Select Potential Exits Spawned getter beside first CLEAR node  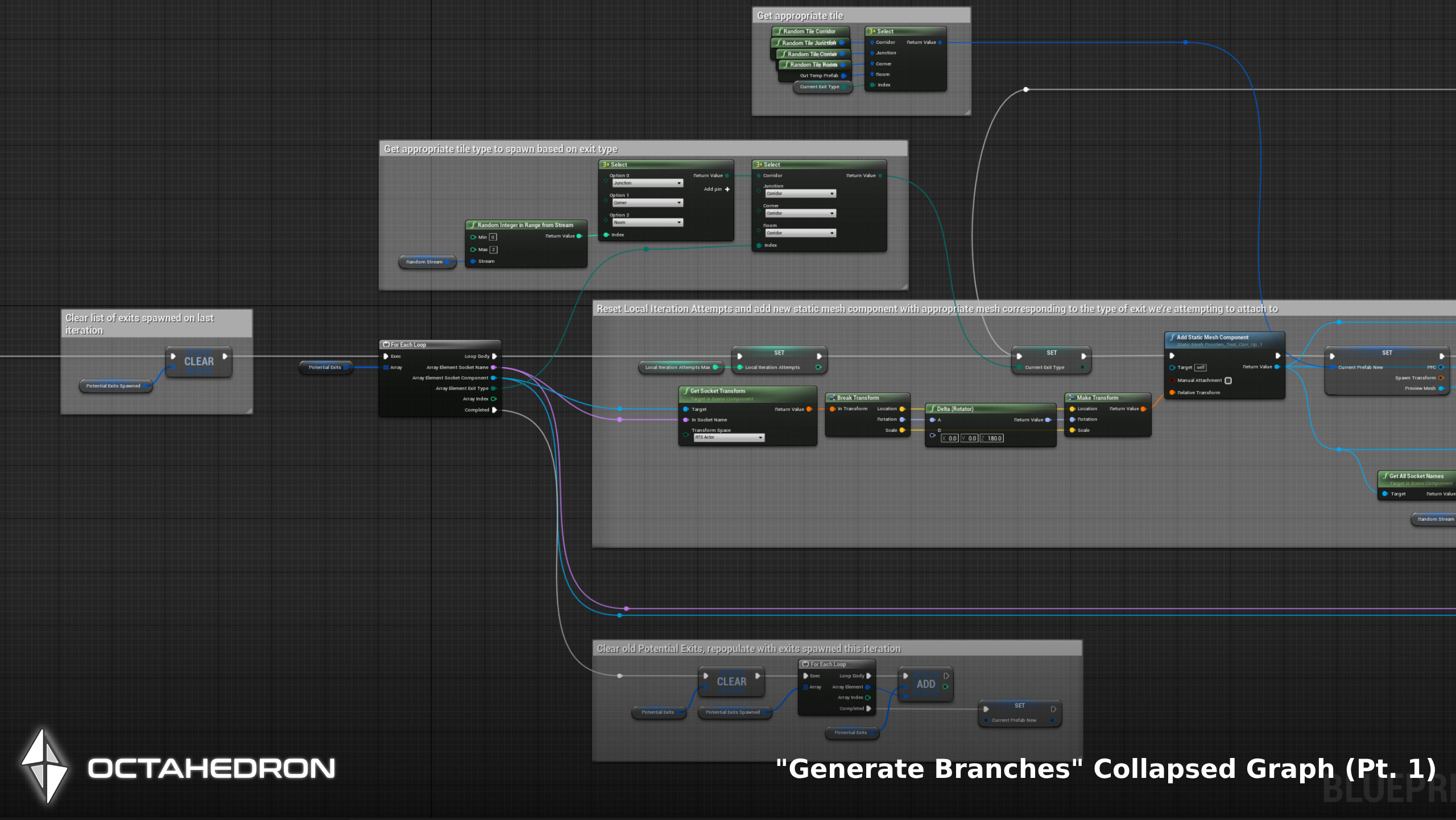[116, 386]
